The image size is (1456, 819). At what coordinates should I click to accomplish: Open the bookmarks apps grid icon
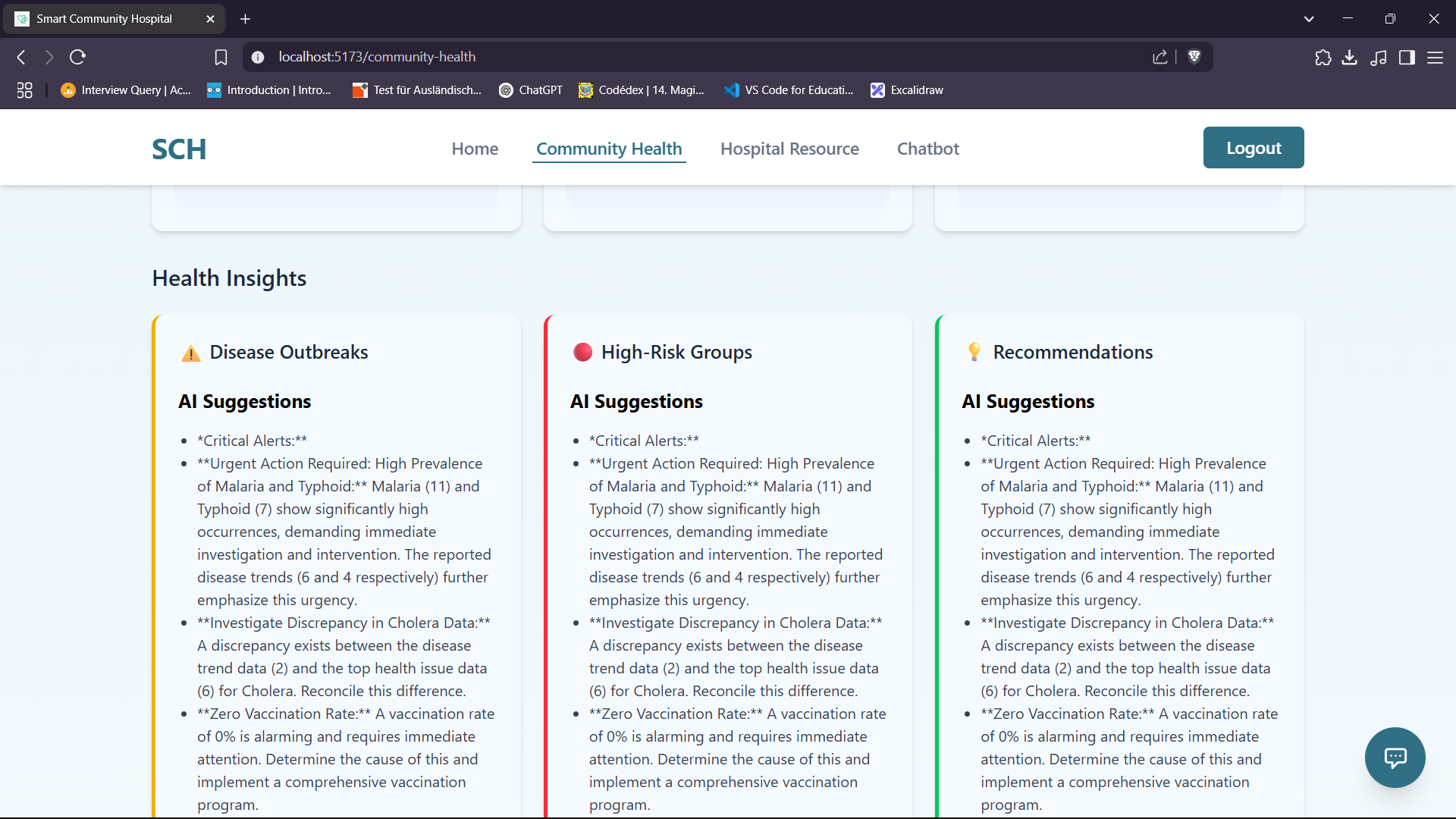24,89
